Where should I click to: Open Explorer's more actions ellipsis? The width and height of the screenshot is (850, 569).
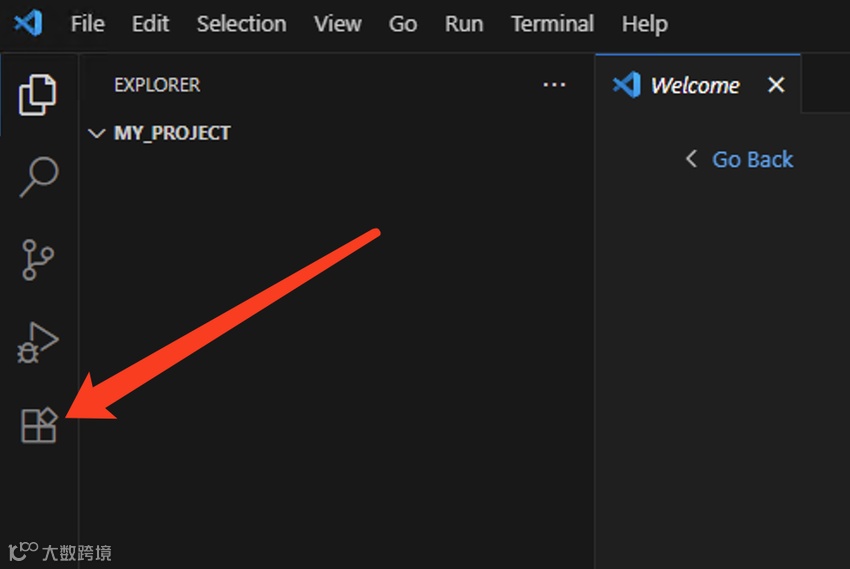554,85
